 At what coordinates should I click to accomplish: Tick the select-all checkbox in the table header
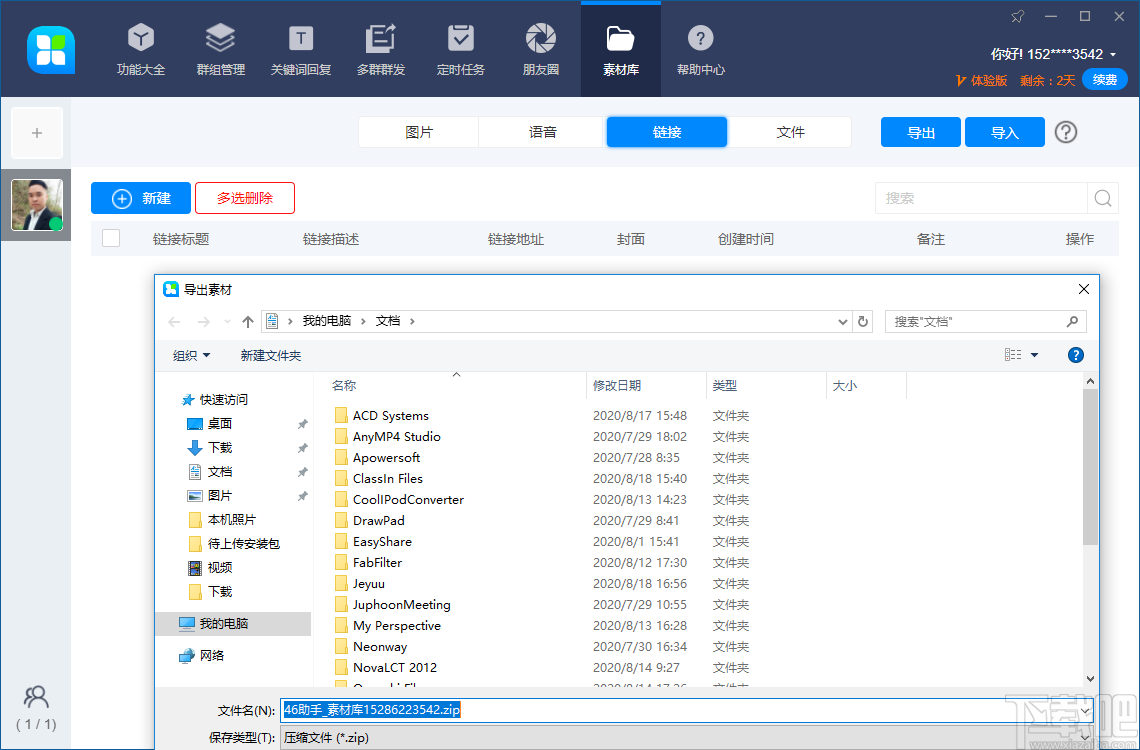(111, 238)
